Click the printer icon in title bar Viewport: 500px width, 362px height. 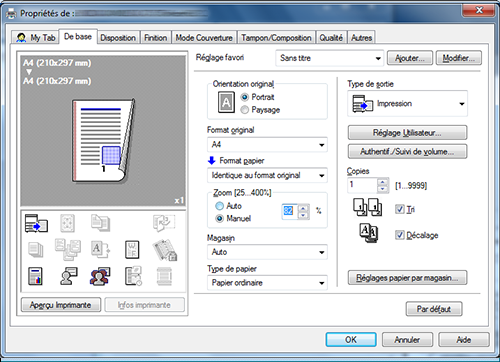click(x=11, y=14)
